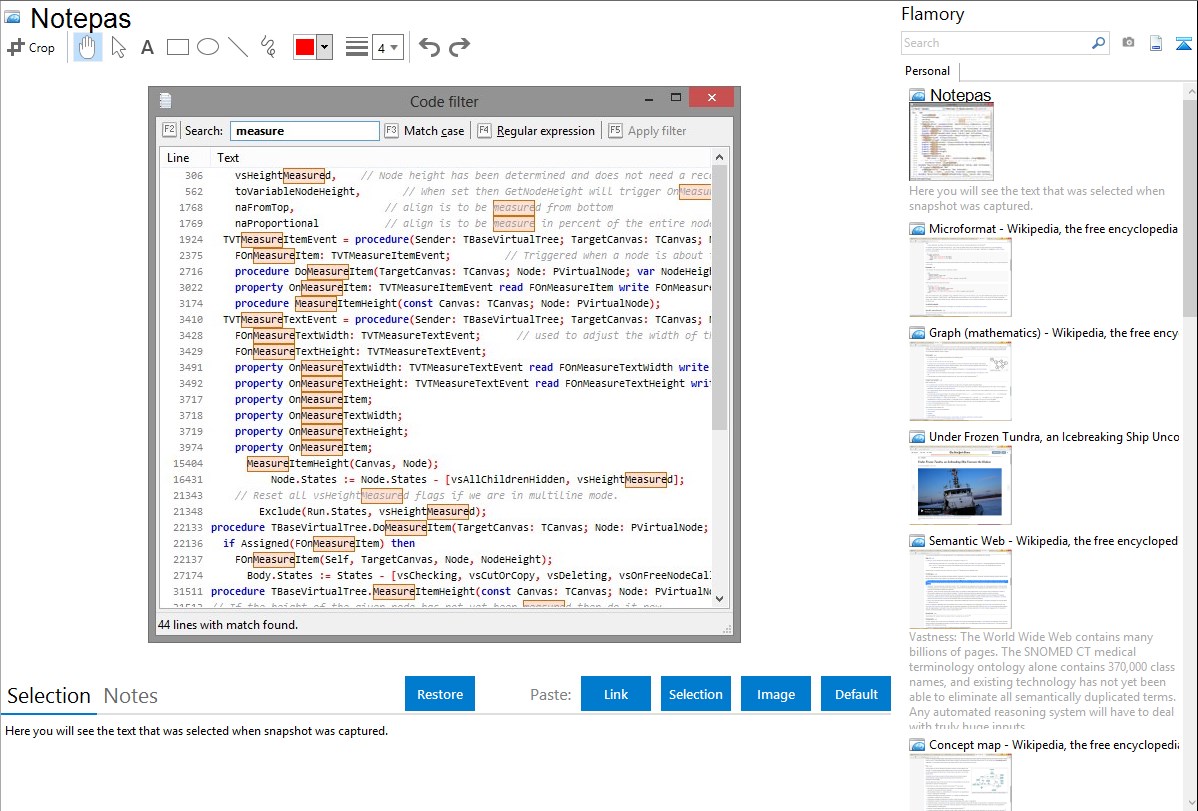1198x811 pixels.
Task: Click the red color swatch
Action: point(305,47)
